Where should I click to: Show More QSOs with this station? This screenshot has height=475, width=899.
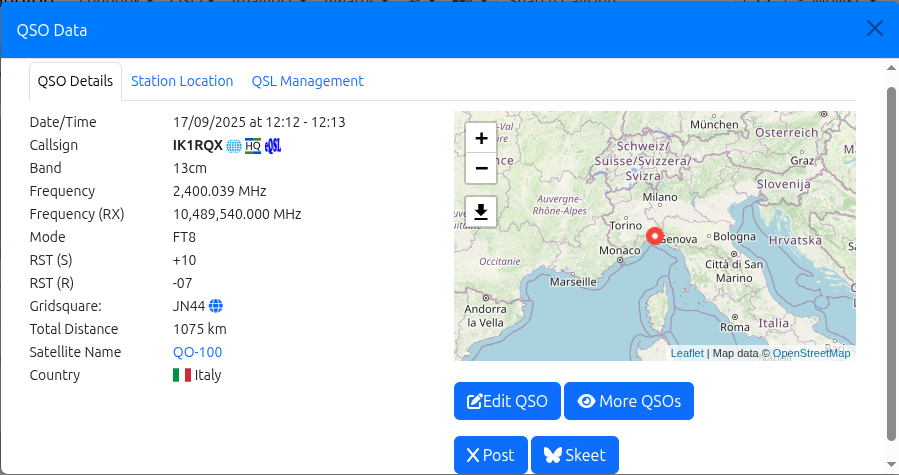click(629, 401)
